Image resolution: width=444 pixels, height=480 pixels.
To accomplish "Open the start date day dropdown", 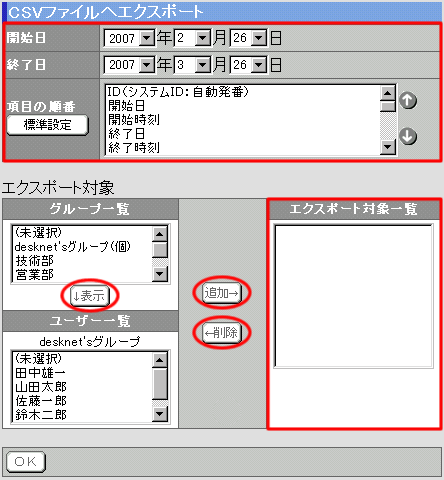I will (x=248, y=38).
